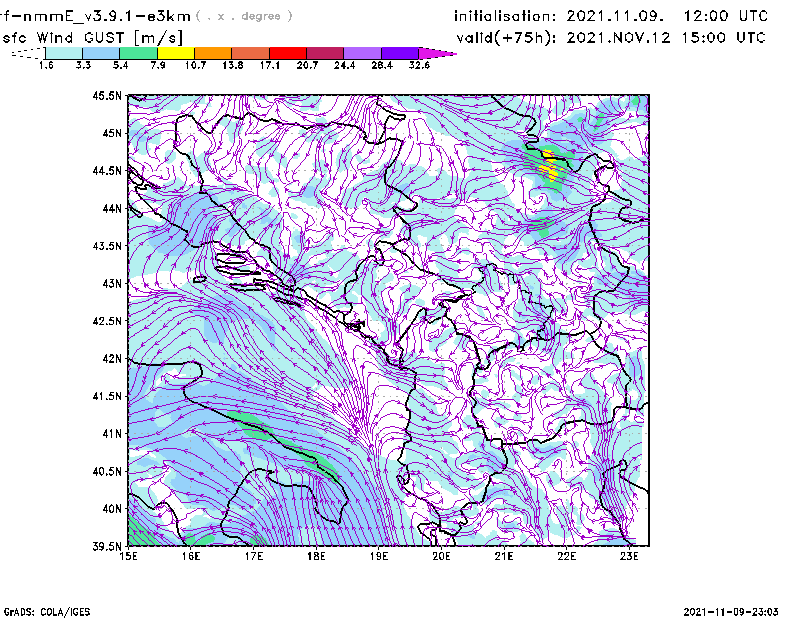
Task: Click the 20E longitude label
Action: click(441, 556)
